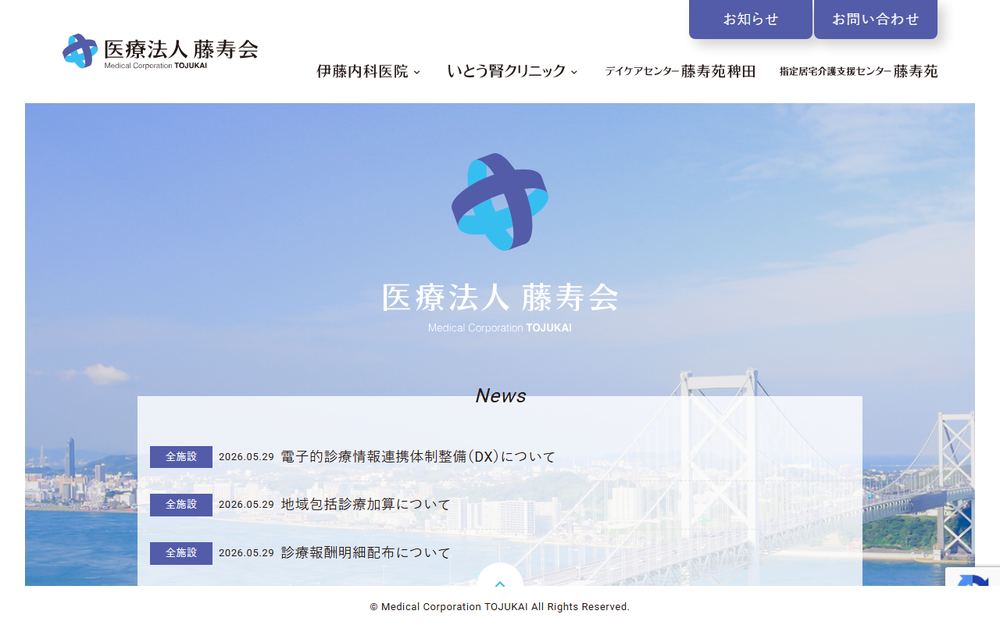Expand the 伊藤内科医院 menu
The image size is (1000, 625).
click(369, 71)
